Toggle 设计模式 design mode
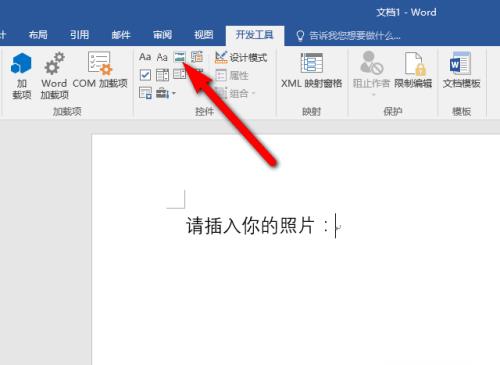The height and width of the screenshot is (365, 500). point(241,57)
